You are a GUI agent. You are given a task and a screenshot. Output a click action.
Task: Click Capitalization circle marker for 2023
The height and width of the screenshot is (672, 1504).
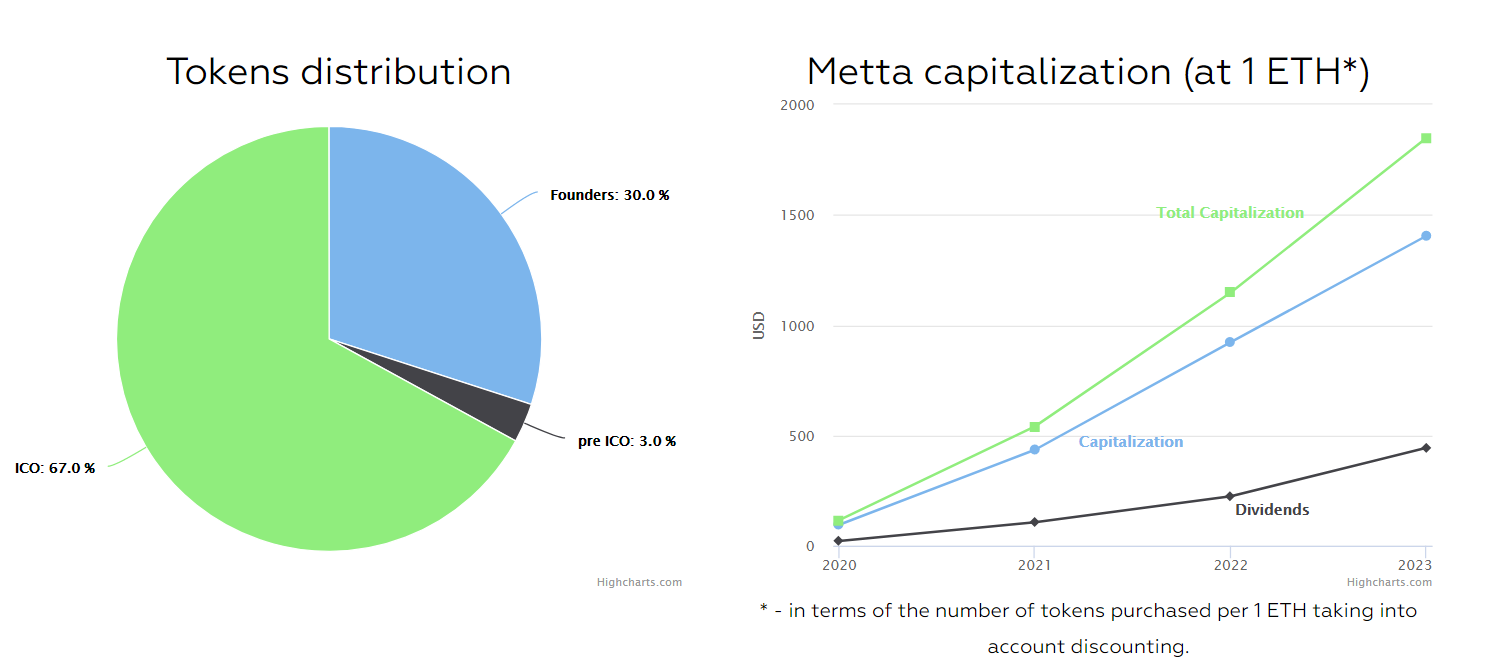tap(1426, 236)
